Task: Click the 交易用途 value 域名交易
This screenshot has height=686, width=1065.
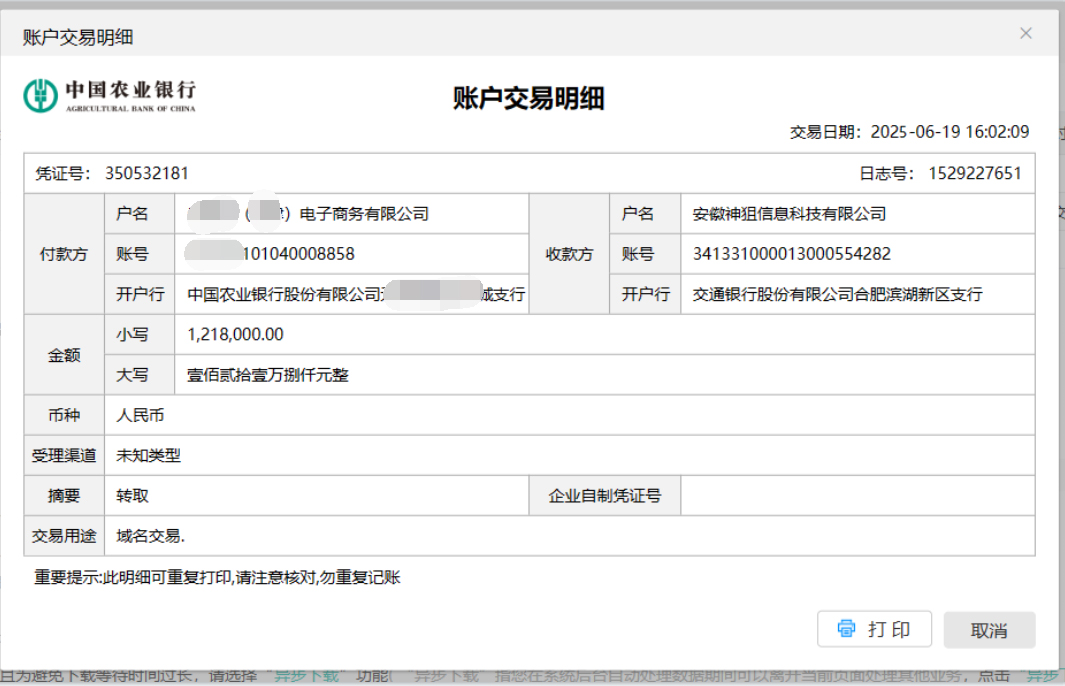Action: pos(150,536)
